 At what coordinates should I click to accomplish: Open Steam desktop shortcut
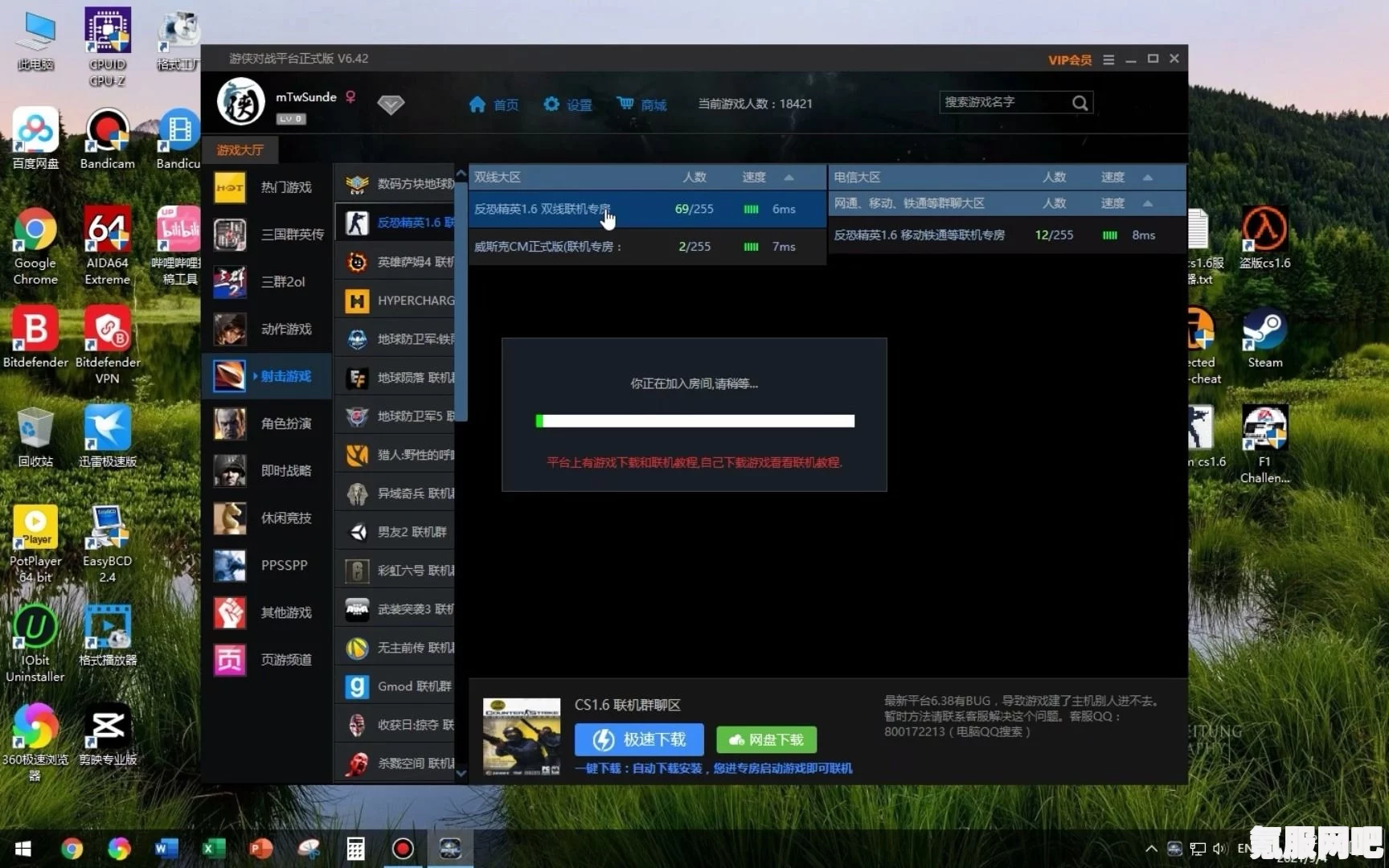[x=1264, y=338]
